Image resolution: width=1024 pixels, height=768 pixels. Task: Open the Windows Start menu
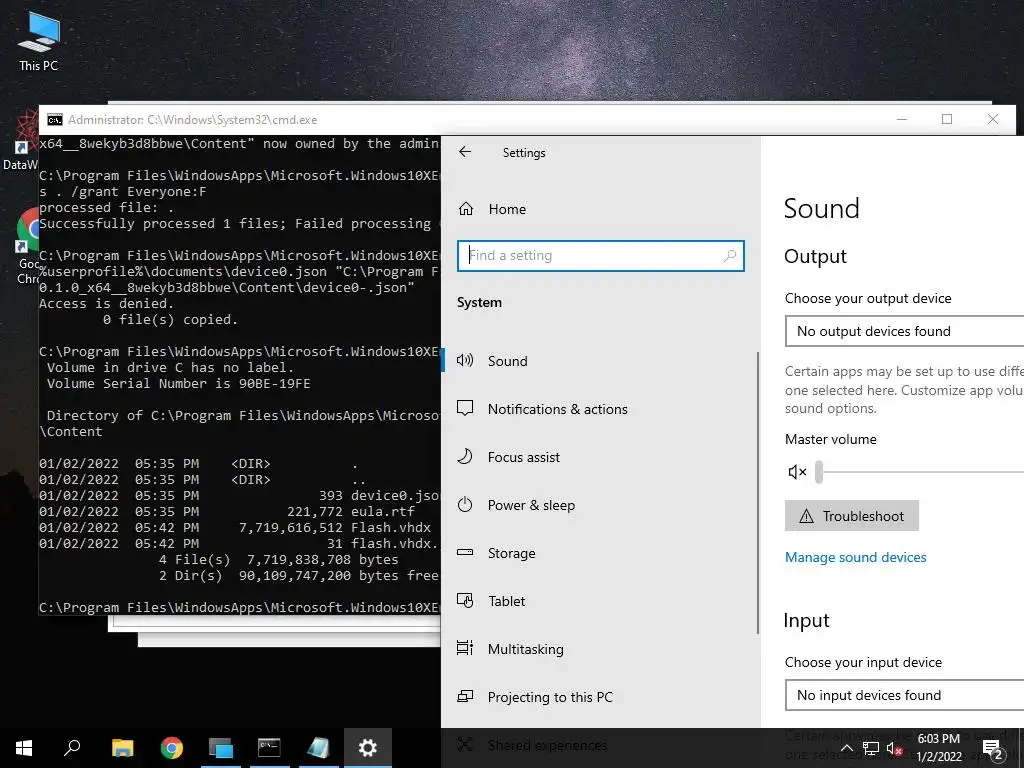click(x=24, y=748)
